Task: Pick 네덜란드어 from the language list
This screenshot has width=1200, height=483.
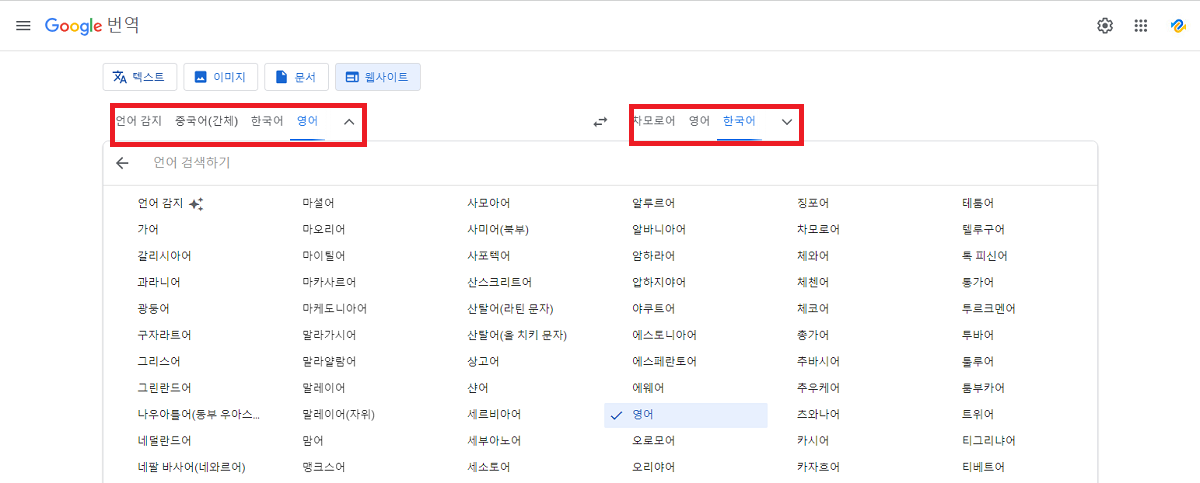Action: [165, 440]
